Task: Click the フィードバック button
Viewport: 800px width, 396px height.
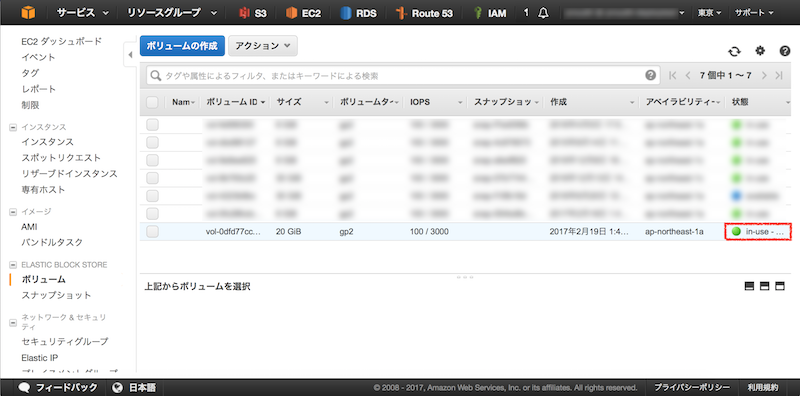Action: 59,388
